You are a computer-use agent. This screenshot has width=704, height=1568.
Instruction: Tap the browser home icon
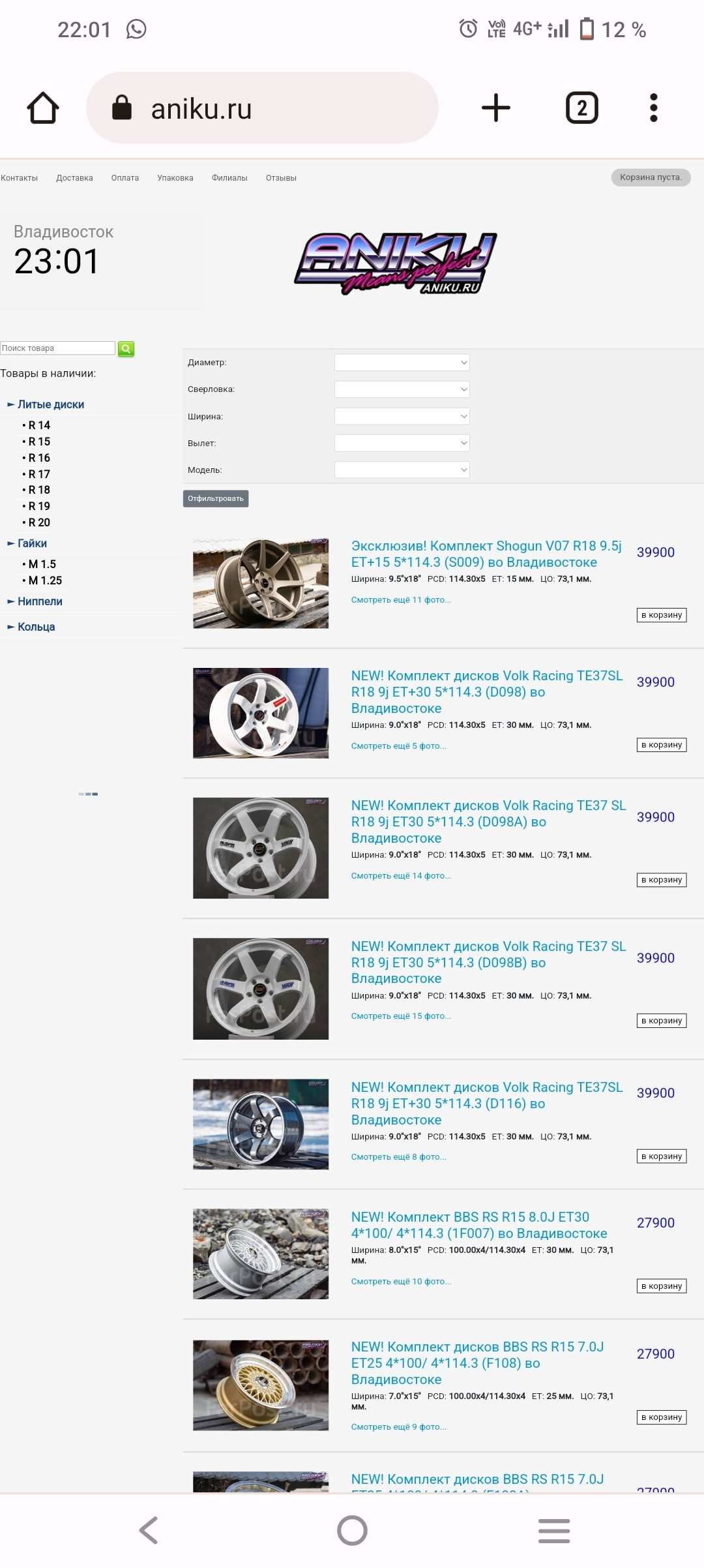pos(43,108)
